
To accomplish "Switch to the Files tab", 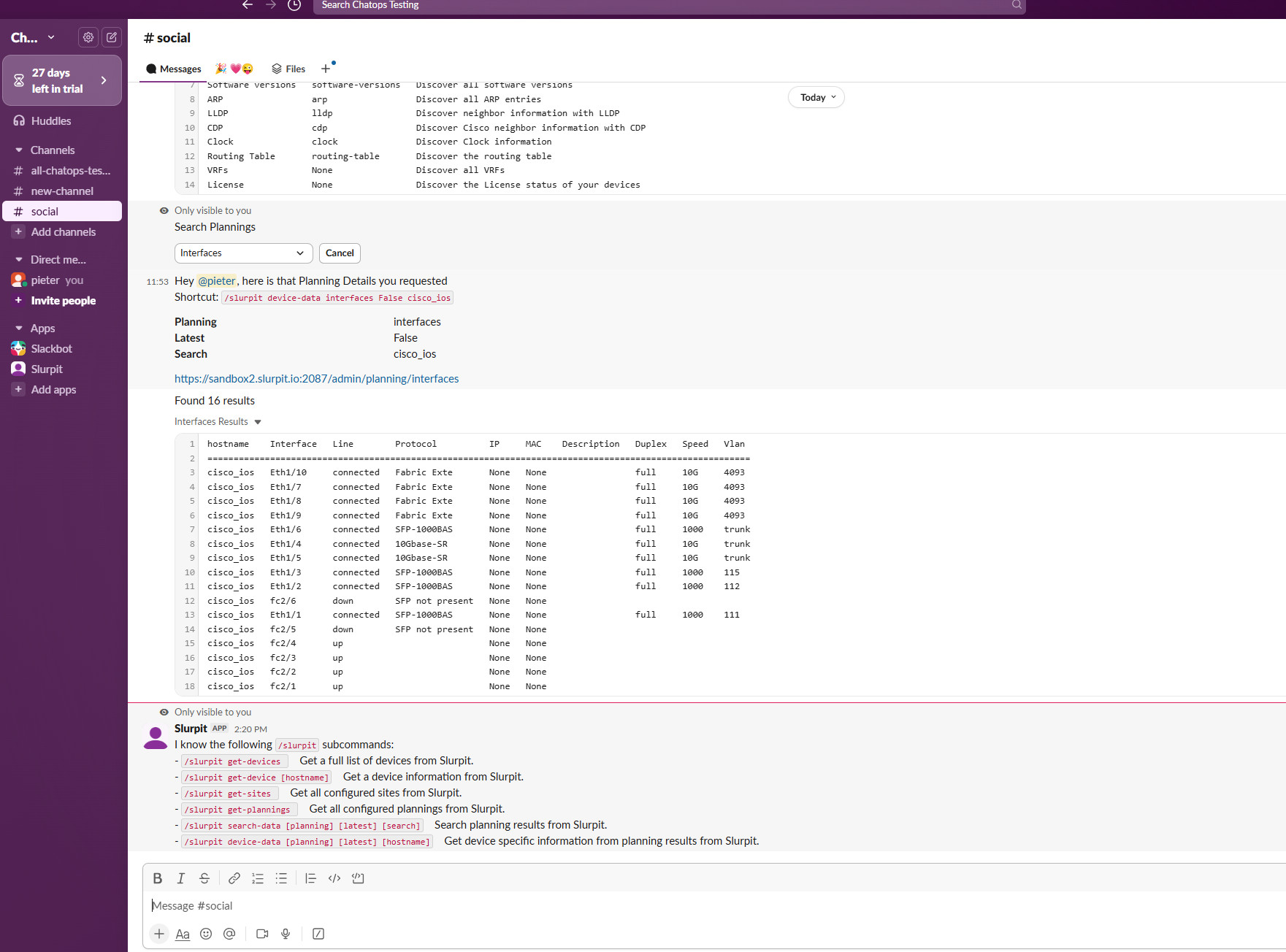I will 288,69.
